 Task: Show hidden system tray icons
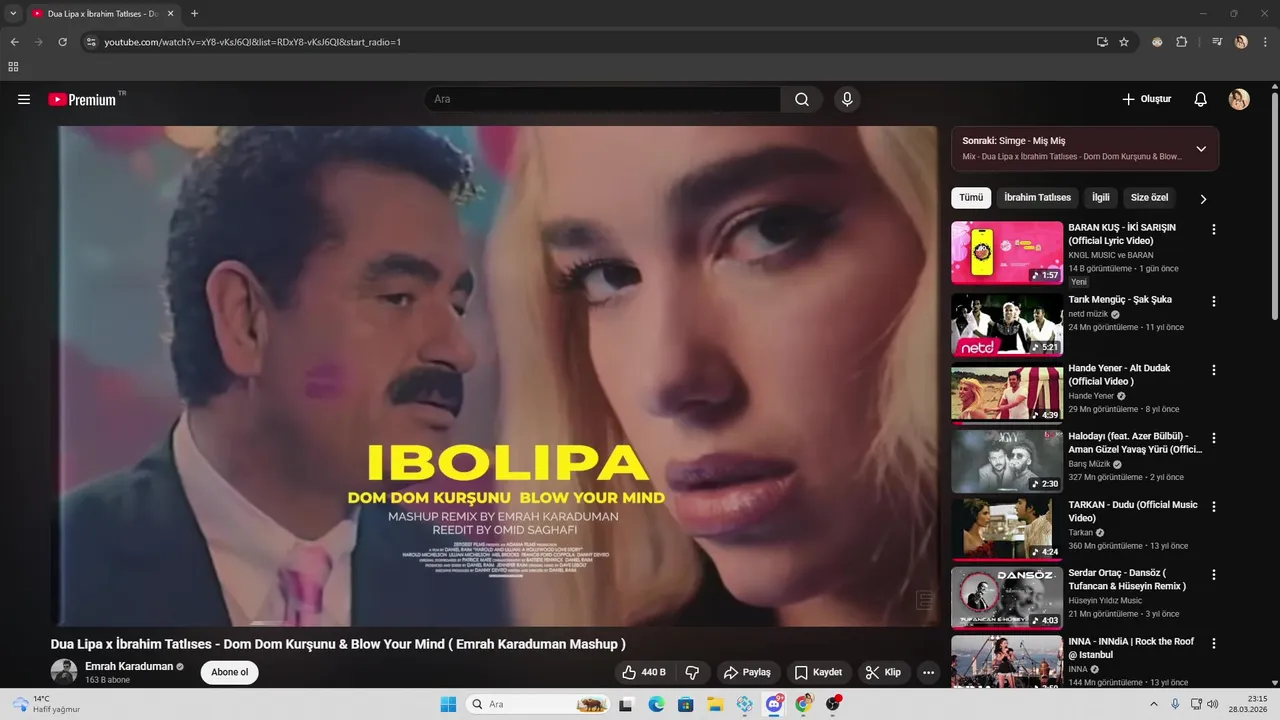click(1154, 704)
